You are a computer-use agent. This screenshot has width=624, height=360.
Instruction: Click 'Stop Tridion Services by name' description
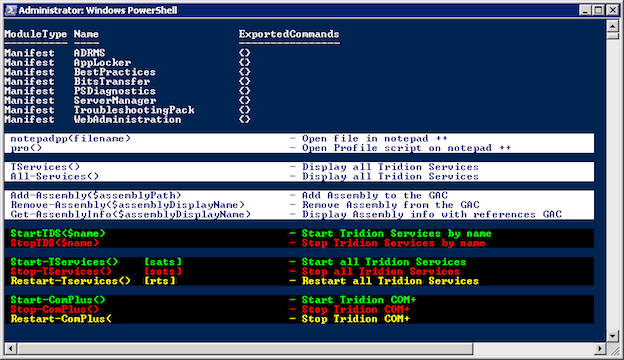tap(393, 243)
